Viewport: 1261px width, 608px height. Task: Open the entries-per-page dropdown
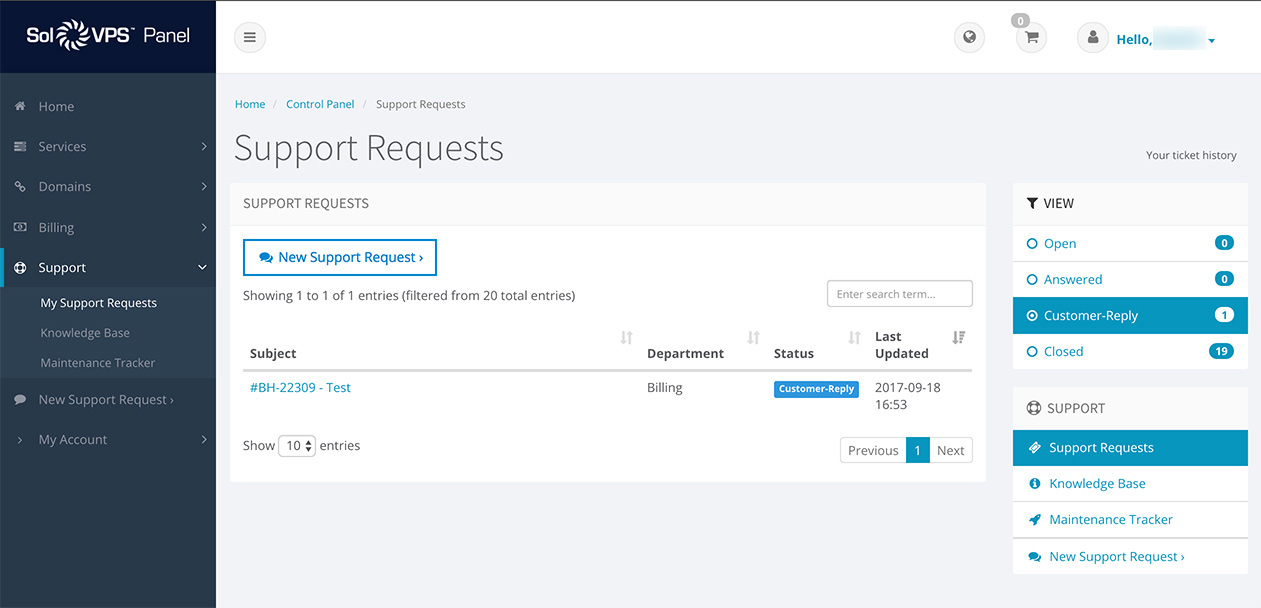(296, 446)
